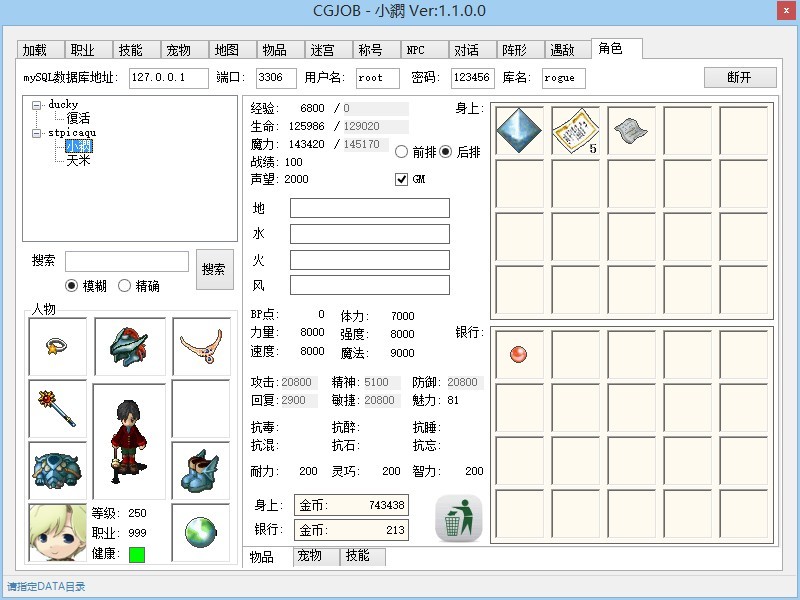Click the 搜索 search button
The image size is (800, 600).
[214, 269]
